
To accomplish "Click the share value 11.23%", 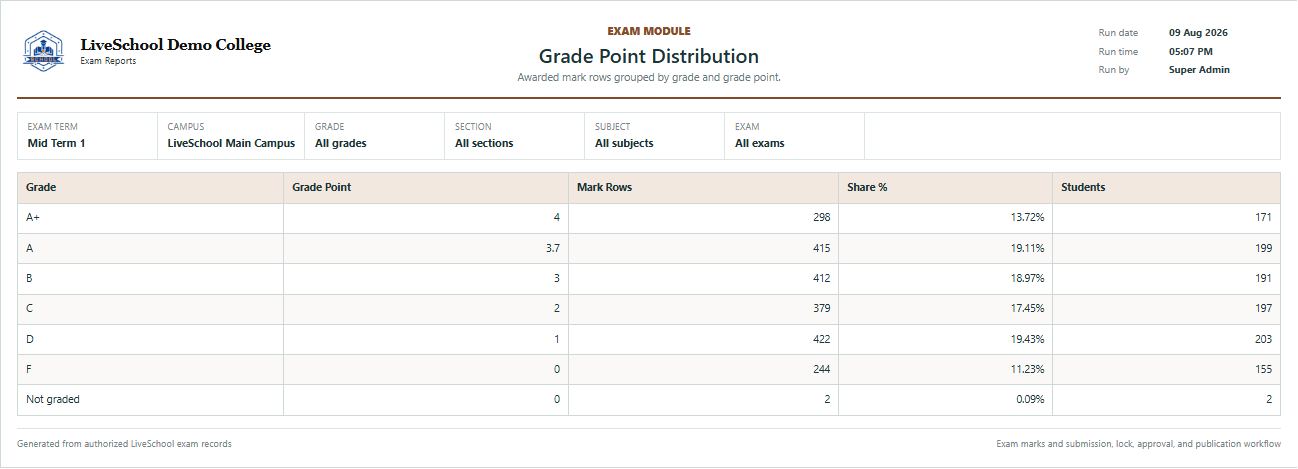I will coord(1027,369).
